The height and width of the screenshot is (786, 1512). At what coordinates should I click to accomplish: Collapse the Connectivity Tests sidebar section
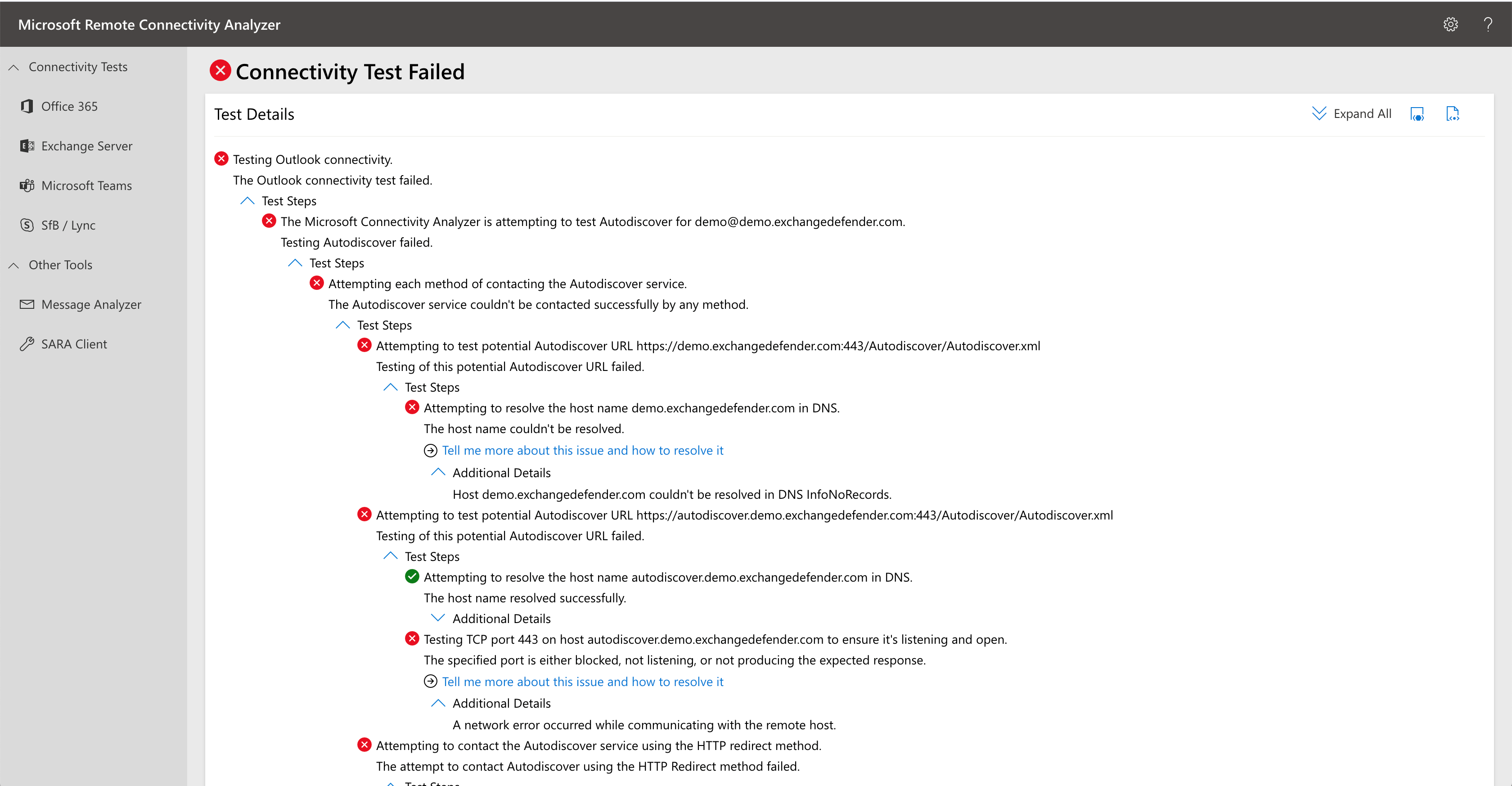pos(13,68)
